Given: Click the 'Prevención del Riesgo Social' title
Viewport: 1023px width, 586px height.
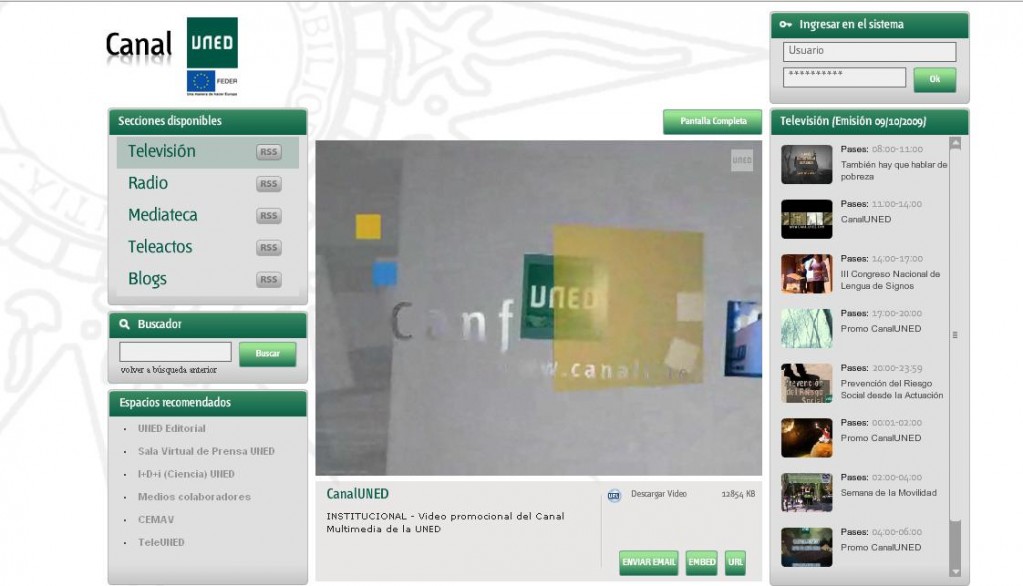Looking at the screenshot, I should 892,390.
